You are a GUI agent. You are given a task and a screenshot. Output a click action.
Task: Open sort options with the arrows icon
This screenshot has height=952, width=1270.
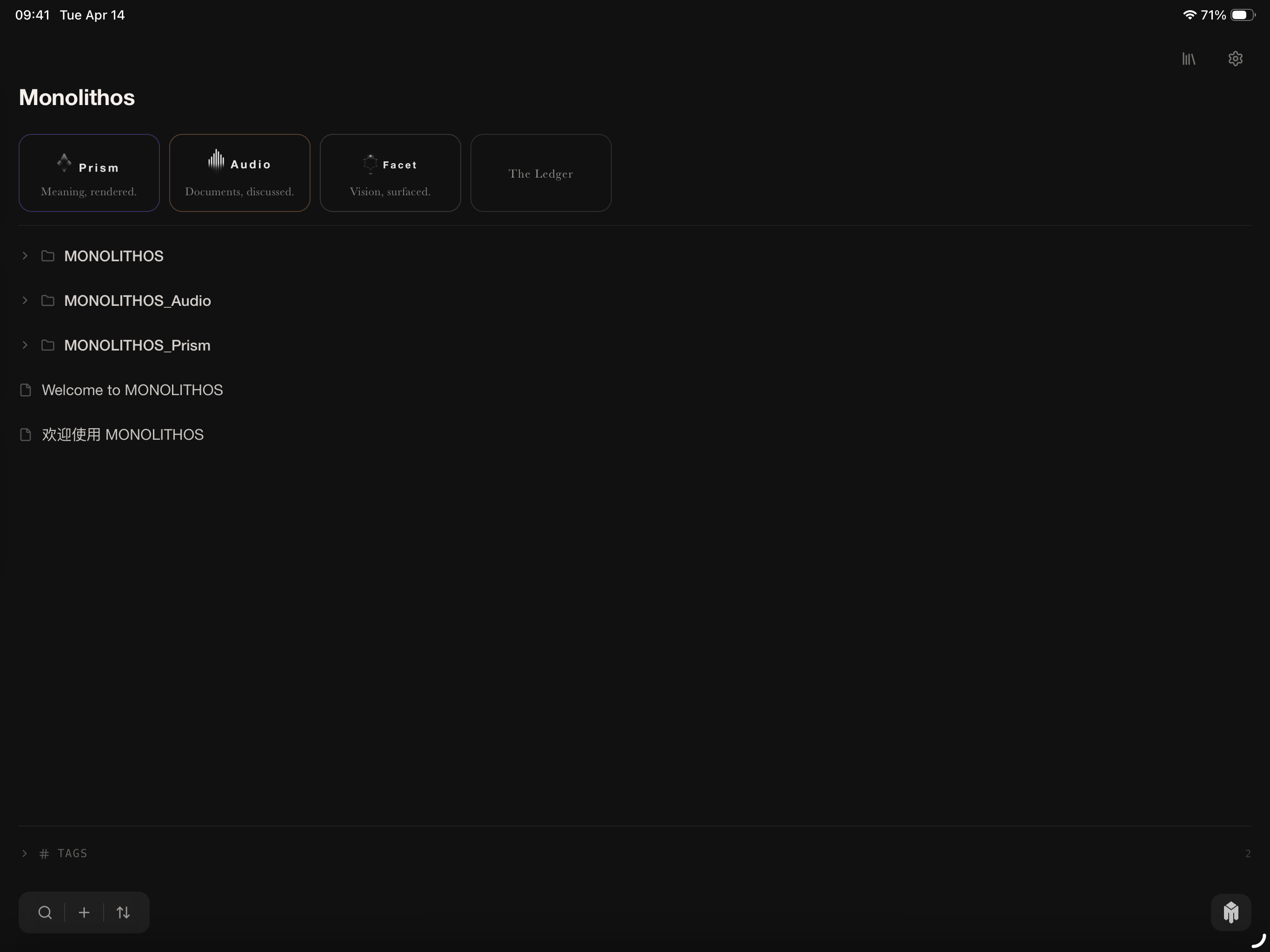[x=123, y=912]
